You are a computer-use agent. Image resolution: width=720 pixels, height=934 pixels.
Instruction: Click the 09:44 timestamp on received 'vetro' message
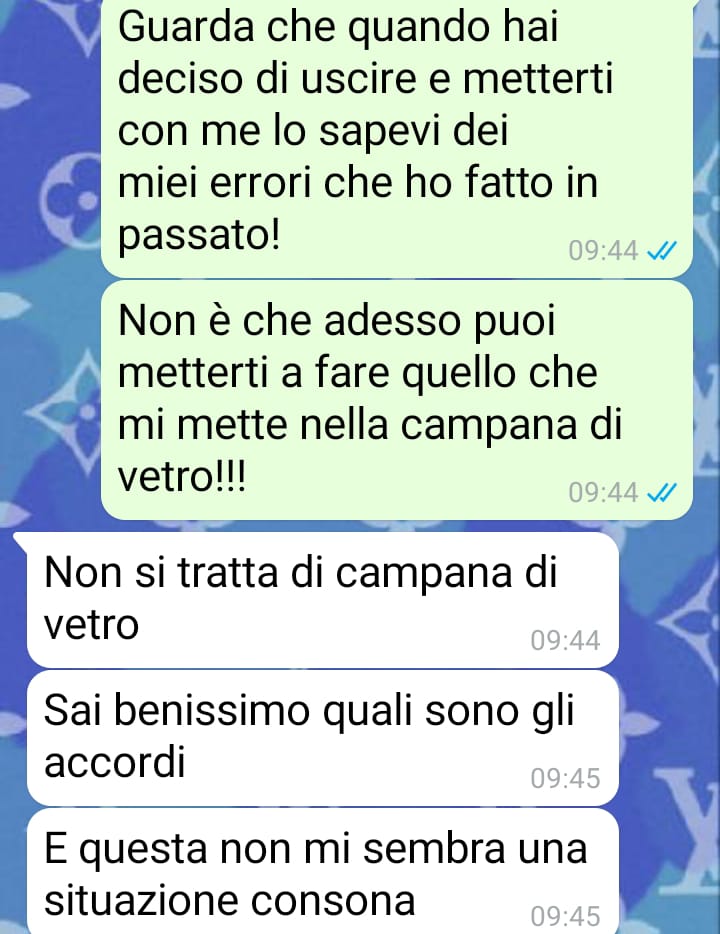tap(565, 641)
